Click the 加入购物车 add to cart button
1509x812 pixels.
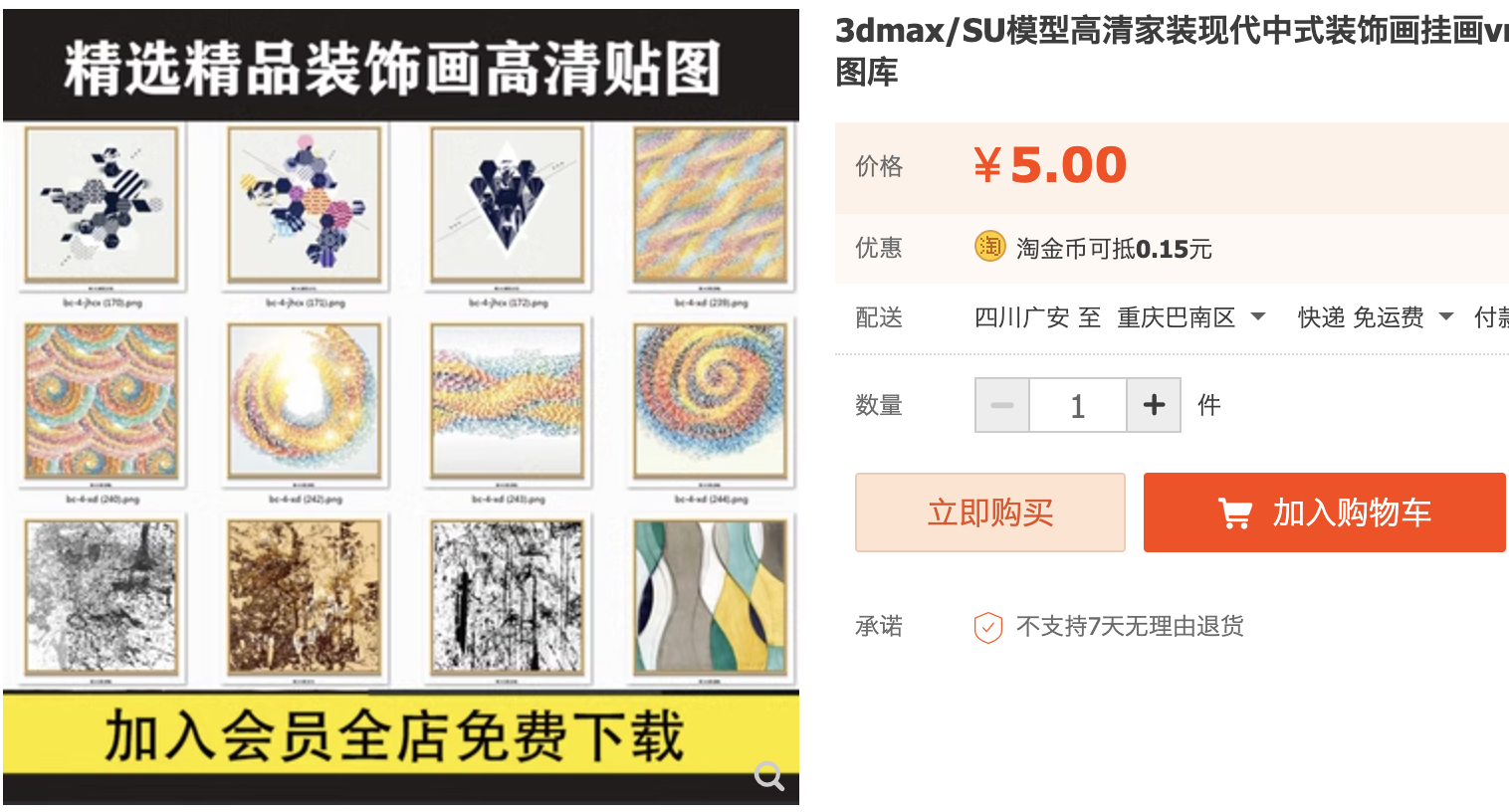[x=1325, y=512]
